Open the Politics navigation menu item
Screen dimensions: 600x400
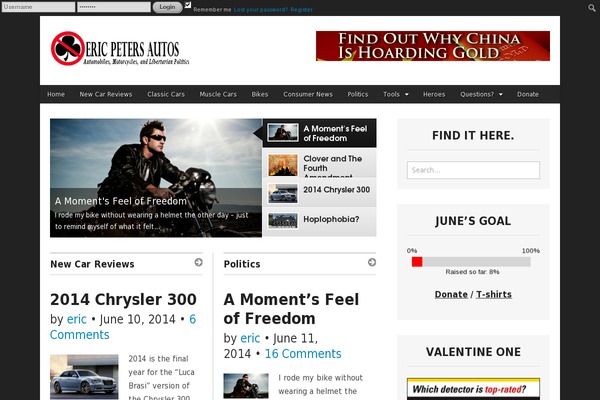click(x=357, y=94)
